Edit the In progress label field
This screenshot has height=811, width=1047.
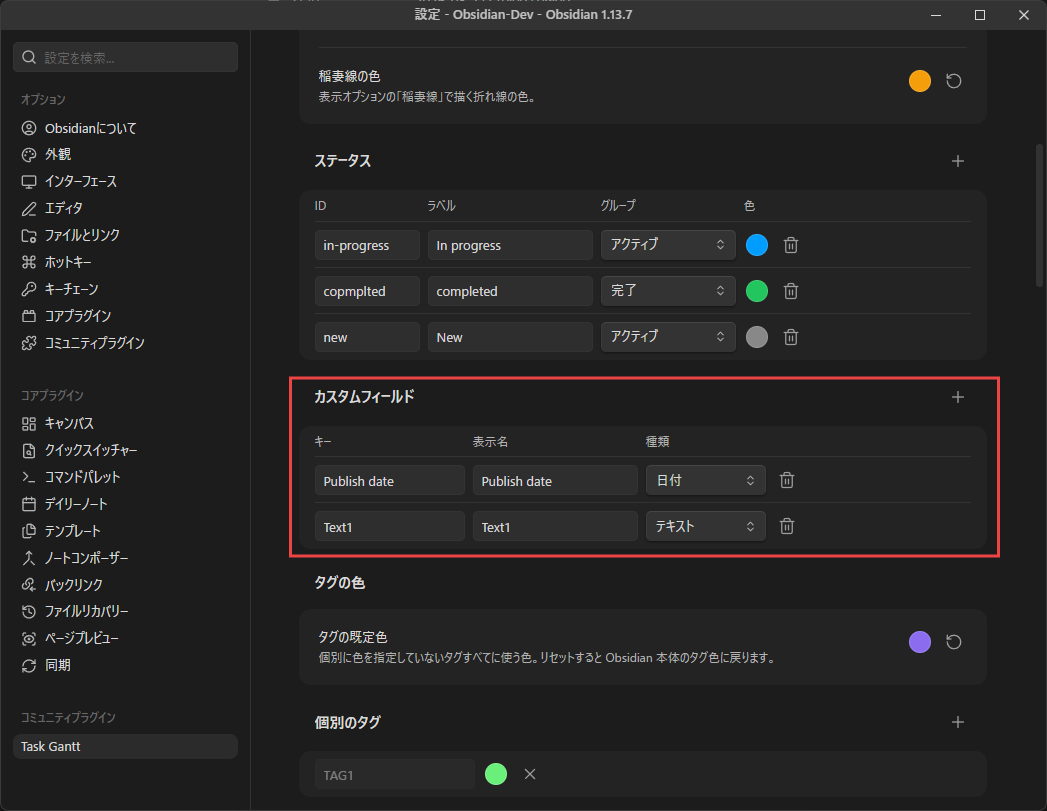point(510,245)
